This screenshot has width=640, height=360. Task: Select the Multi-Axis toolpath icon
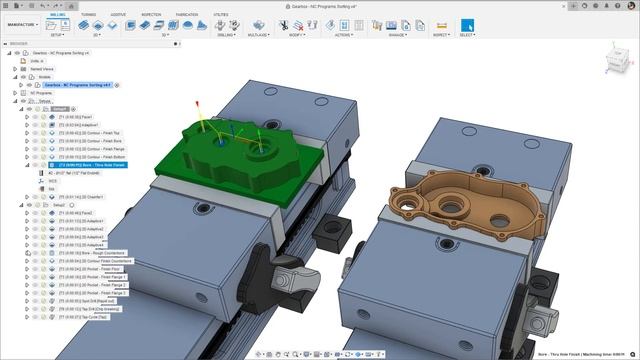258,25
